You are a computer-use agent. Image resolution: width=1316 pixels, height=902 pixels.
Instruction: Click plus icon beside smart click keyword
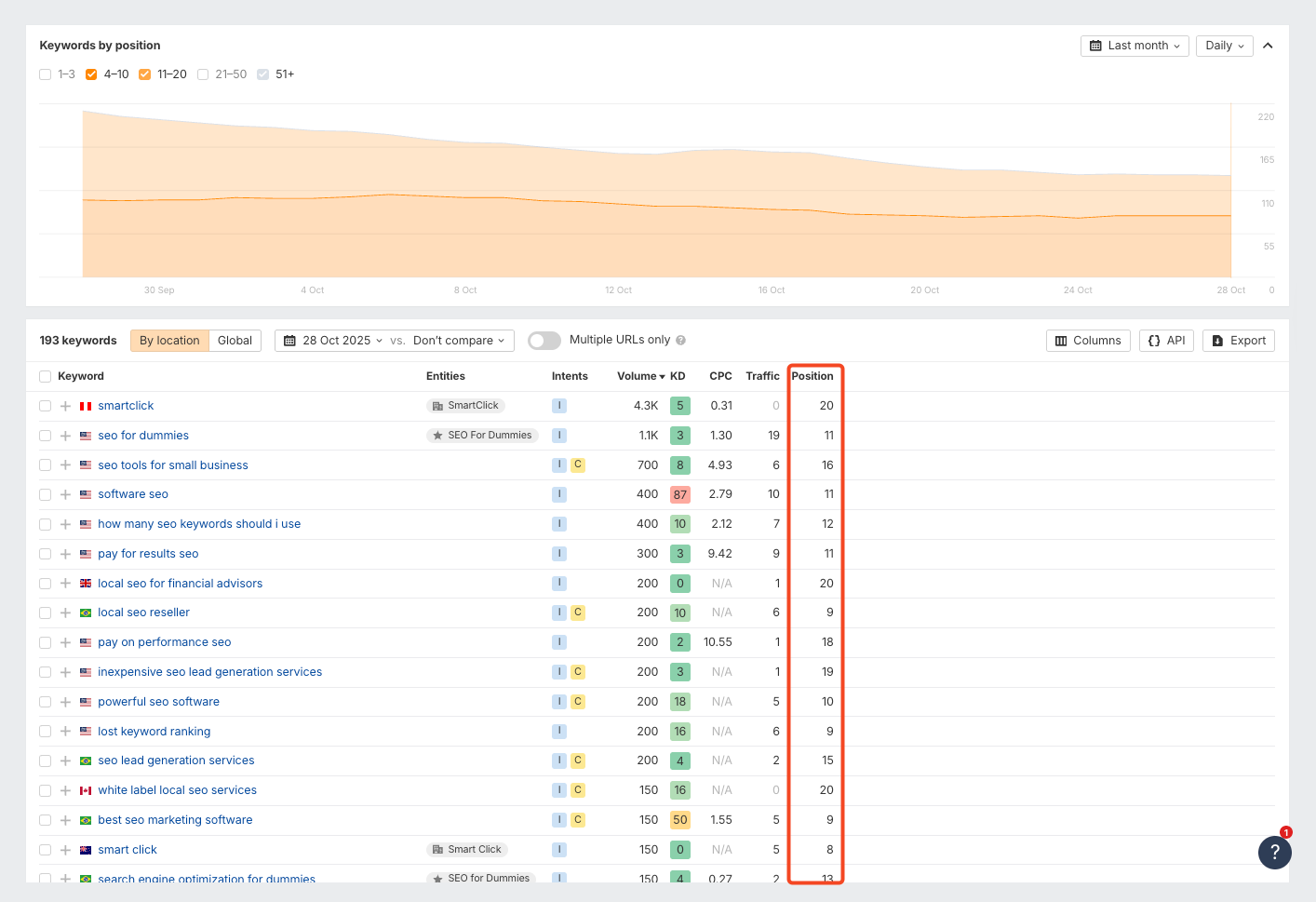point(65,850)
